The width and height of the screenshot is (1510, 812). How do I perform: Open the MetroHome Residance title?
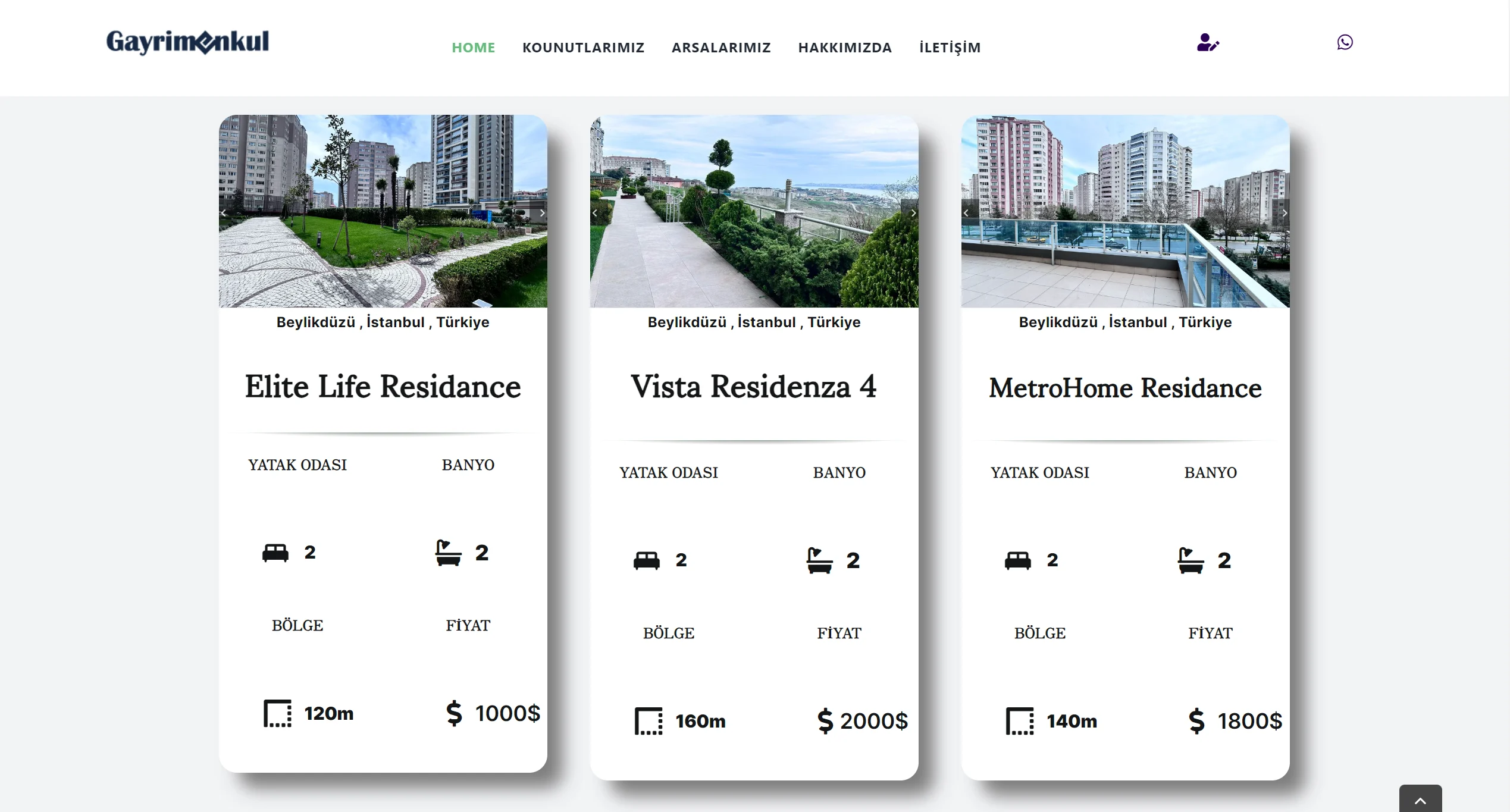click(x=1125, y=388)
